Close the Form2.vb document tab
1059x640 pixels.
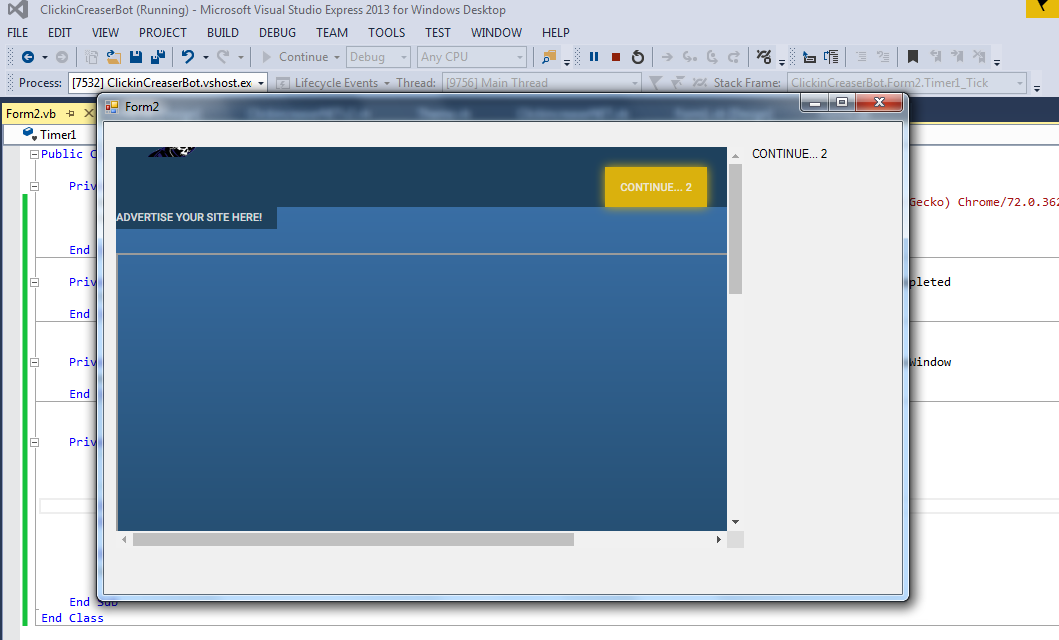click(88, 113)
